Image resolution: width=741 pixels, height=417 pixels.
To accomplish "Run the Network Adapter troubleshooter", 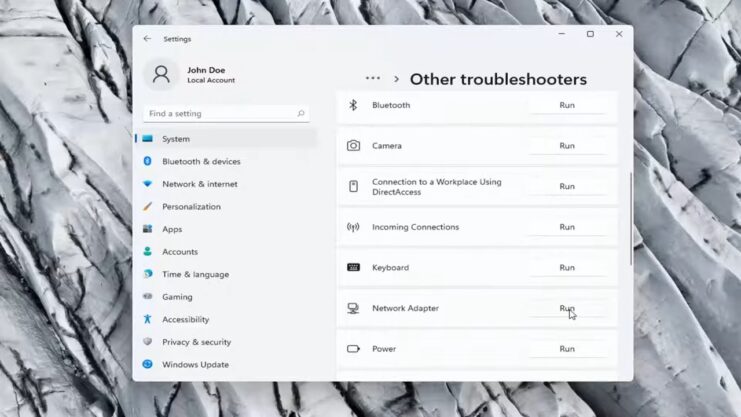I will pyautogui.click(x=567, y=308).
